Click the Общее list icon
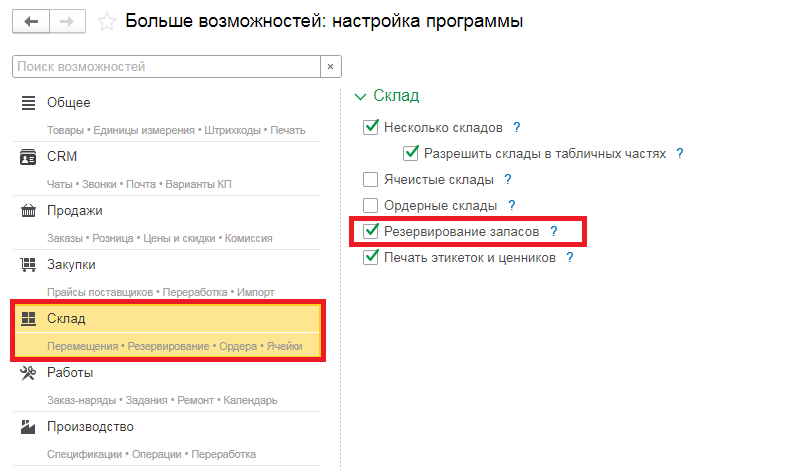The image size is (795, 470). [28, 102]
